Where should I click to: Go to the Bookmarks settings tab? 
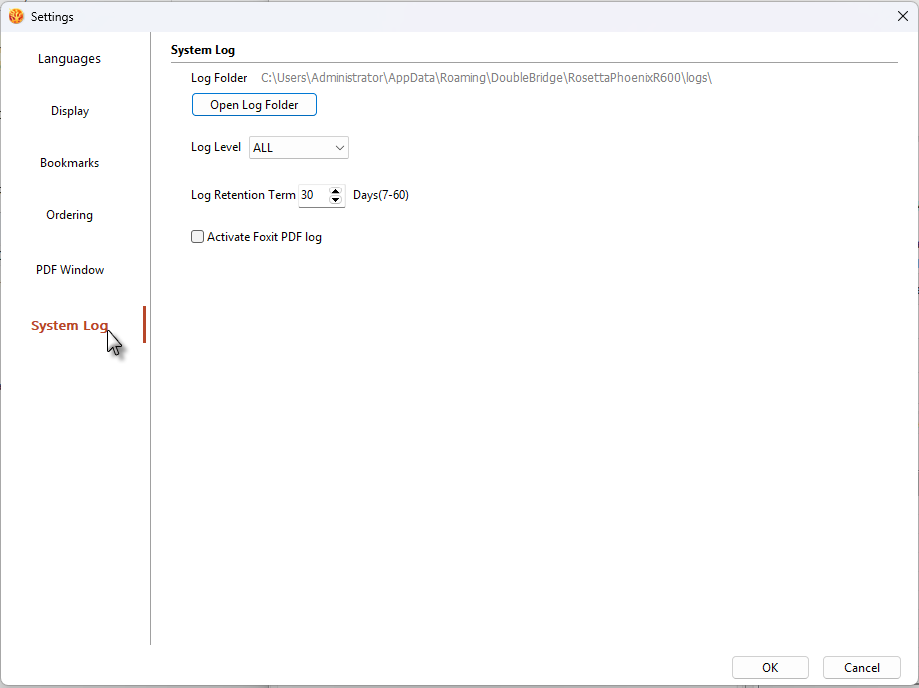click(x=69, y=163)
